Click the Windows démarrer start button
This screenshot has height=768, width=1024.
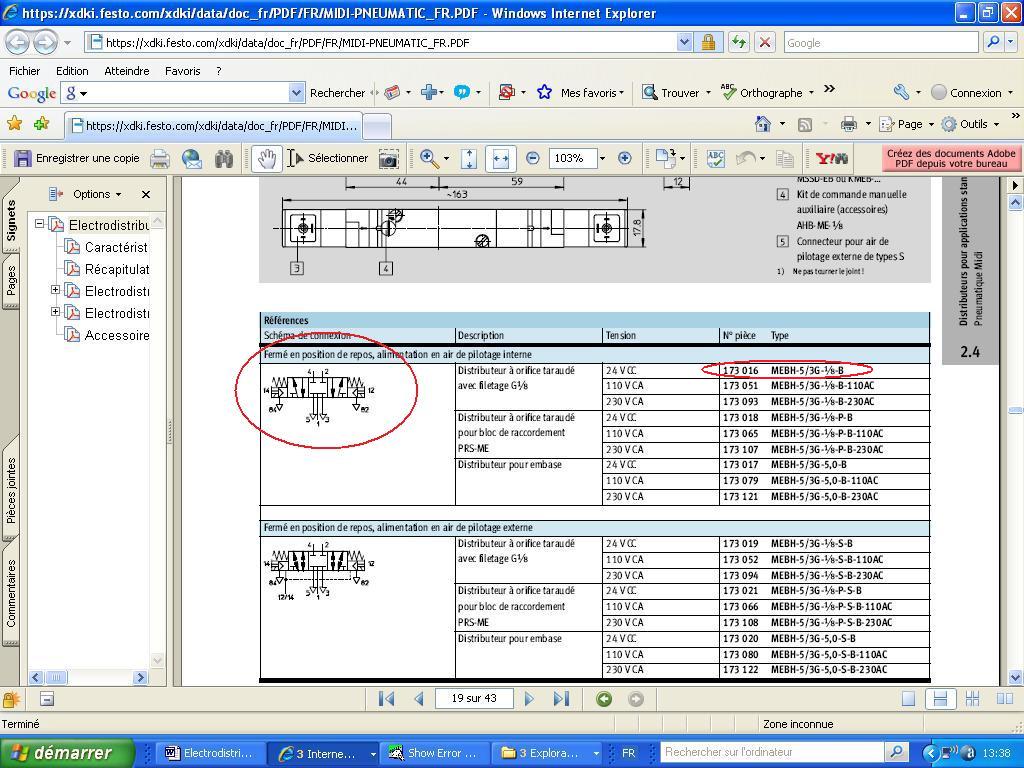pos(67,752)
